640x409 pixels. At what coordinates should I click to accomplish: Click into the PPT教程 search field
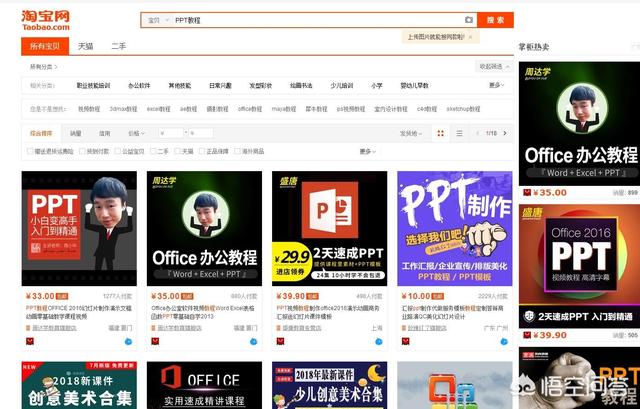point(318,20)
